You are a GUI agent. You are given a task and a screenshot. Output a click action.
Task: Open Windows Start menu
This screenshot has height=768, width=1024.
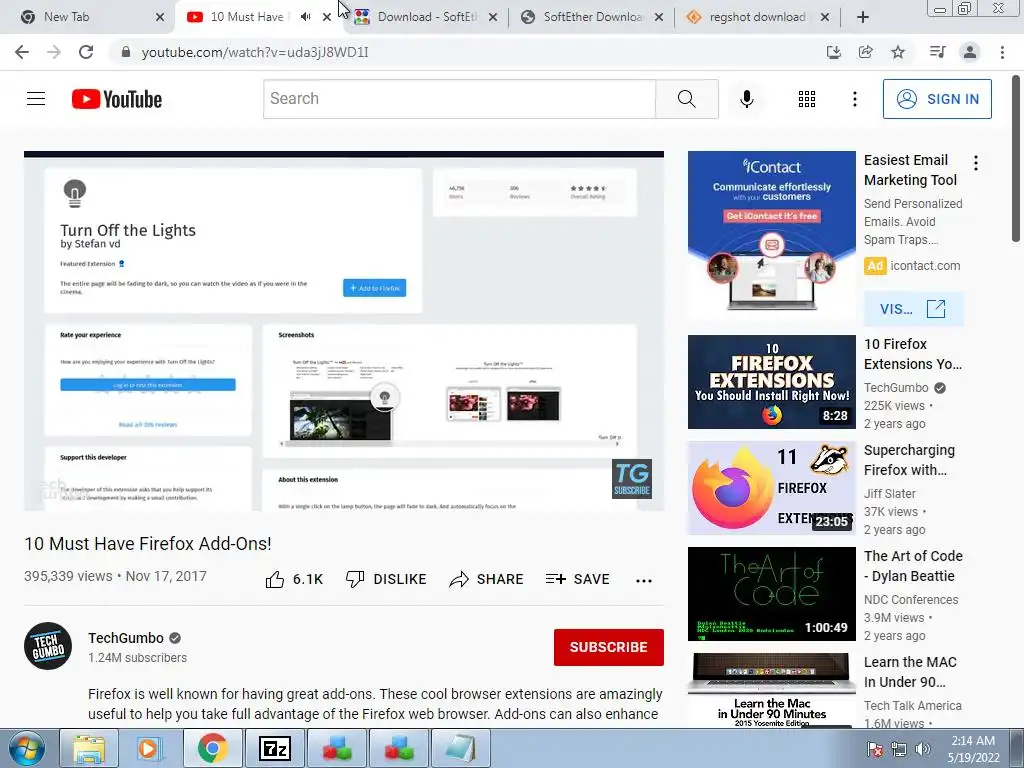(26, 748)
